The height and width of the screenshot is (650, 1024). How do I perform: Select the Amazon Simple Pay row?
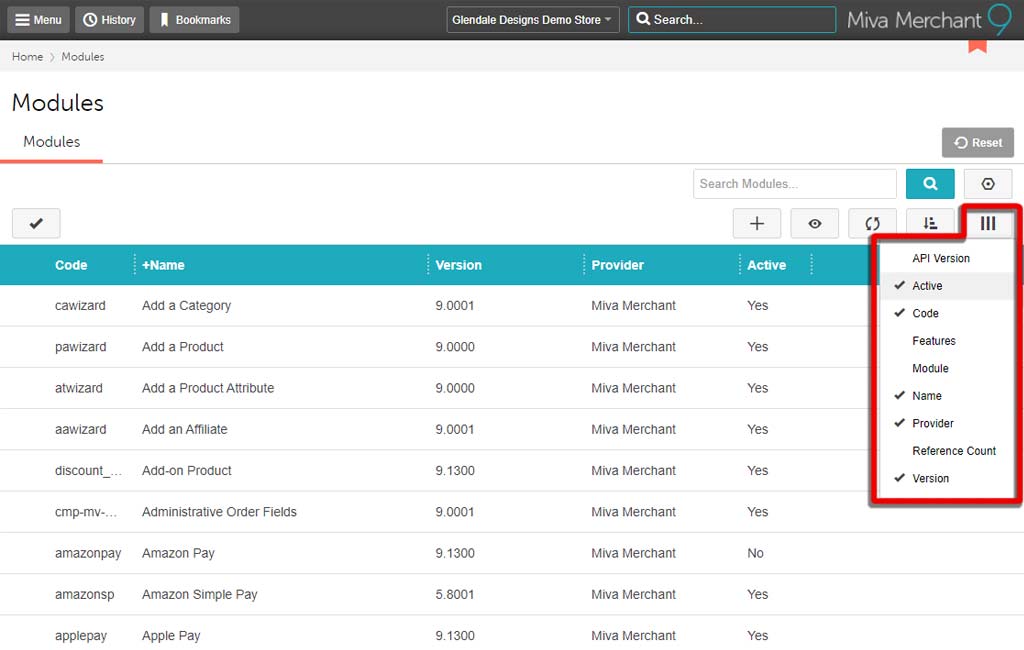click(512, 594)
